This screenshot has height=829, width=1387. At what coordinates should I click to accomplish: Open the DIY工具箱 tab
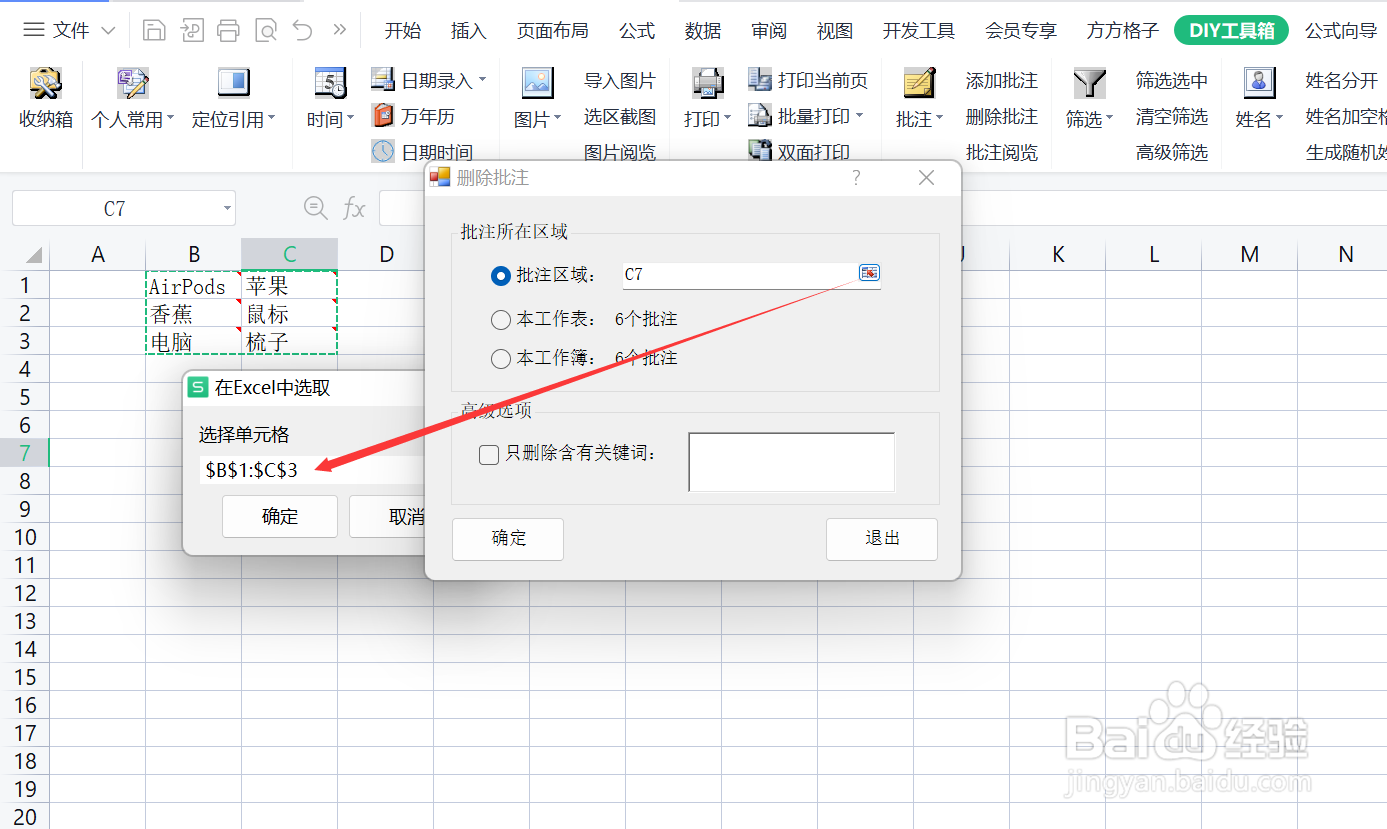[1232, 30]
